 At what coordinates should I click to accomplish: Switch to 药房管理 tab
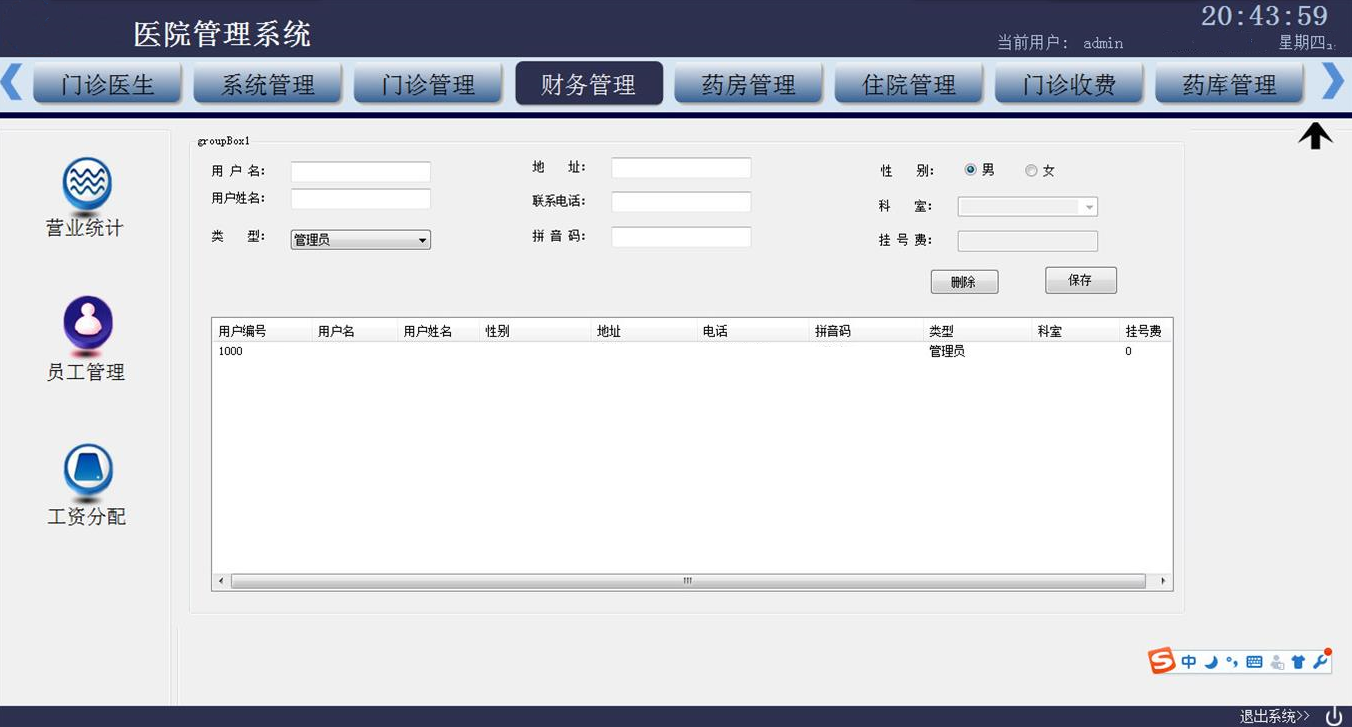[749, 84]
